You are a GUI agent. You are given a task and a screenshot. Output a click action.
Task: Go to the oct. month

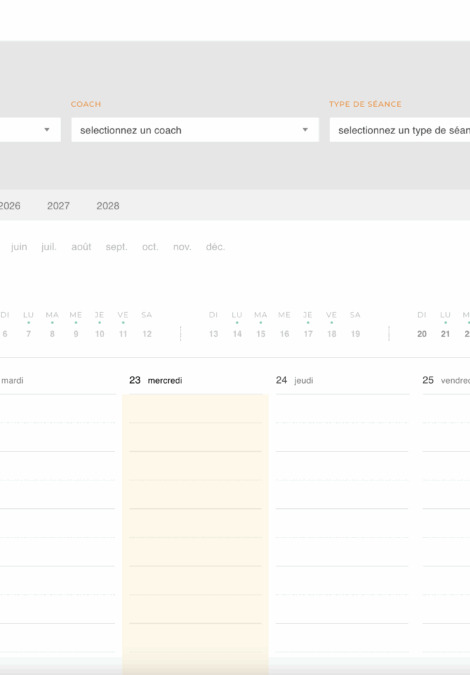(150, 247)
